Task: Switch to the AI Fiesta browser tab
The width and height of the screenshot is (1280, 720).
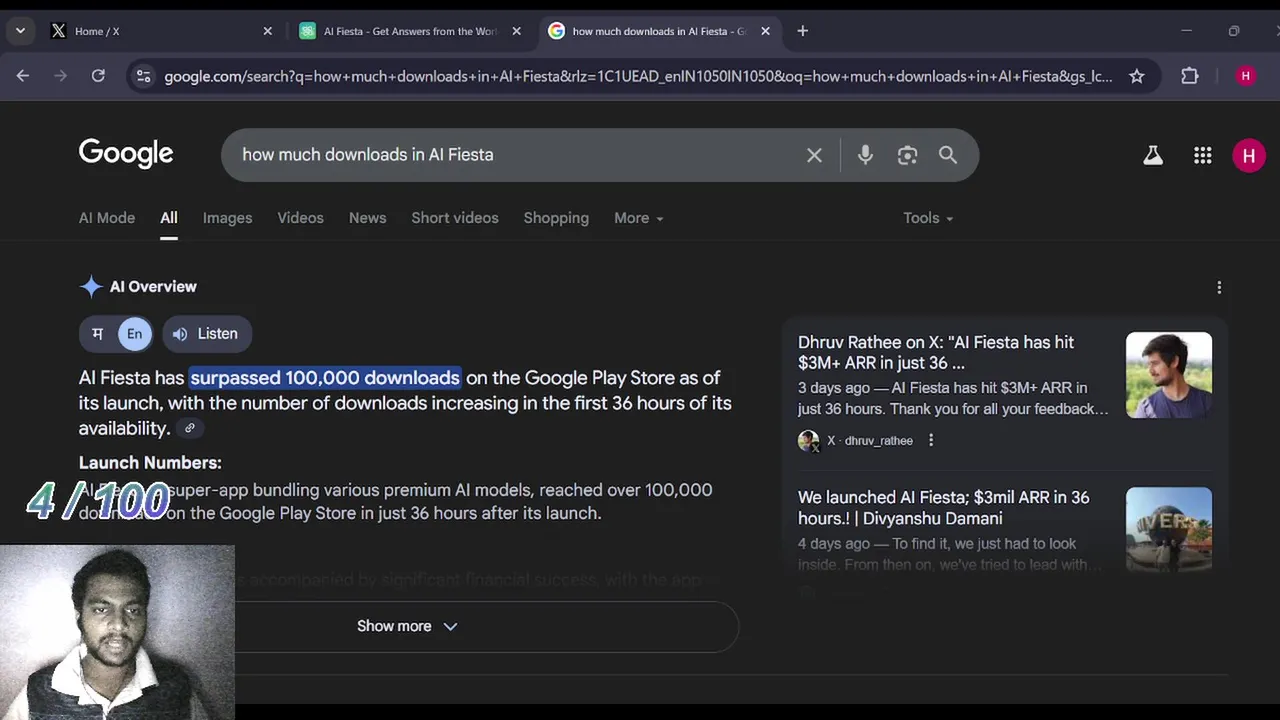Action: click(410, 31)
